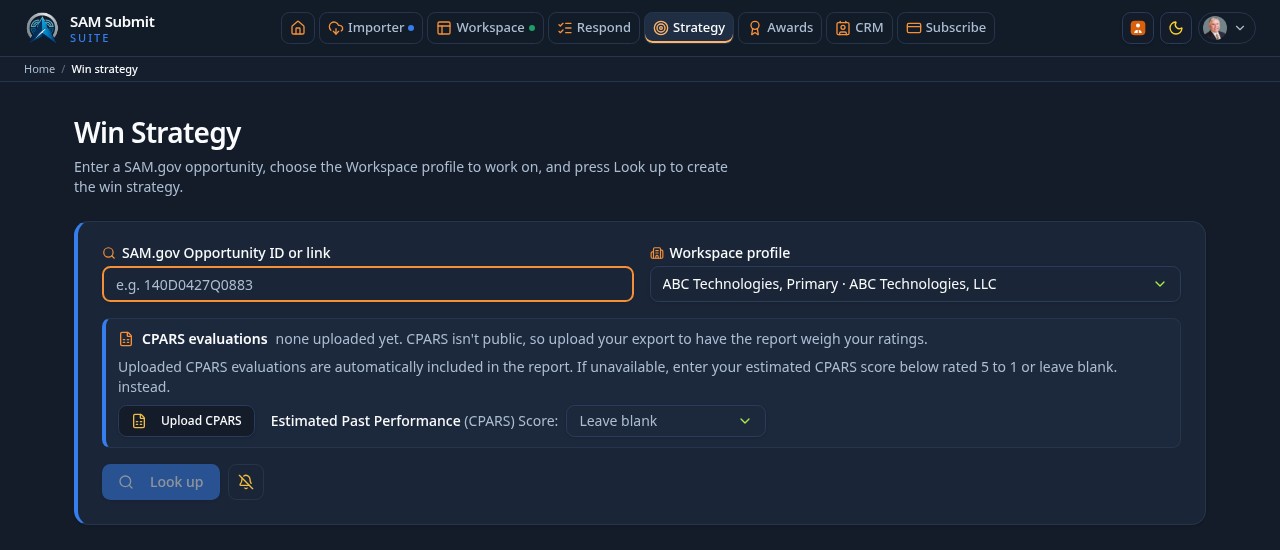The width and height of the screenshot is (1280, 550).
Task: Click the Home breadcrumb link
Action: (39, 69)
